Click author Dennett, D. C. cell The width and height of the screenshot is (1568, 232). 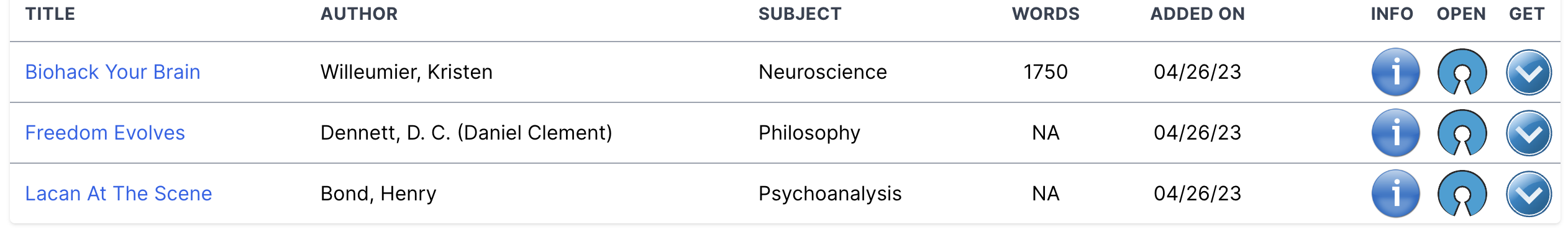pyautogui.click(x=467, y=133)
